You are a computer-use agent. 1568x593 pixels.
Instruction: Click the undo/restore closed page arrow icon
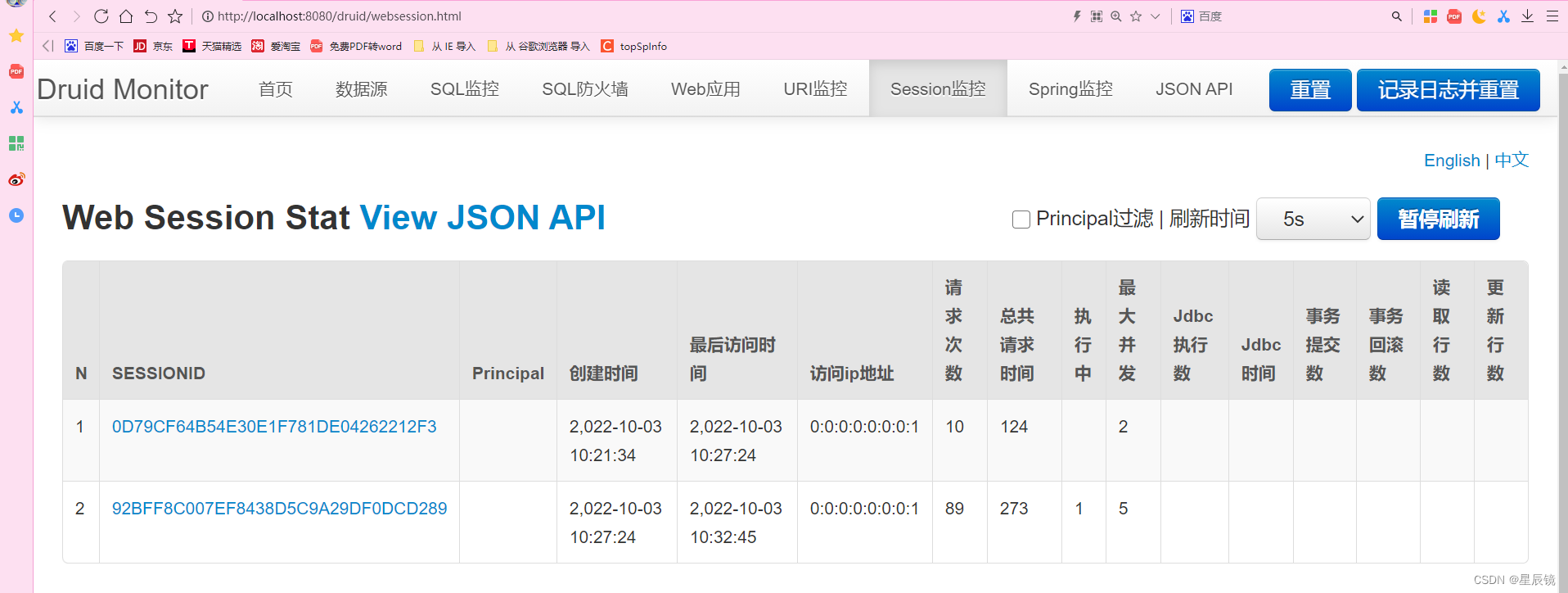pyautogui.click(x=151, y=16)
